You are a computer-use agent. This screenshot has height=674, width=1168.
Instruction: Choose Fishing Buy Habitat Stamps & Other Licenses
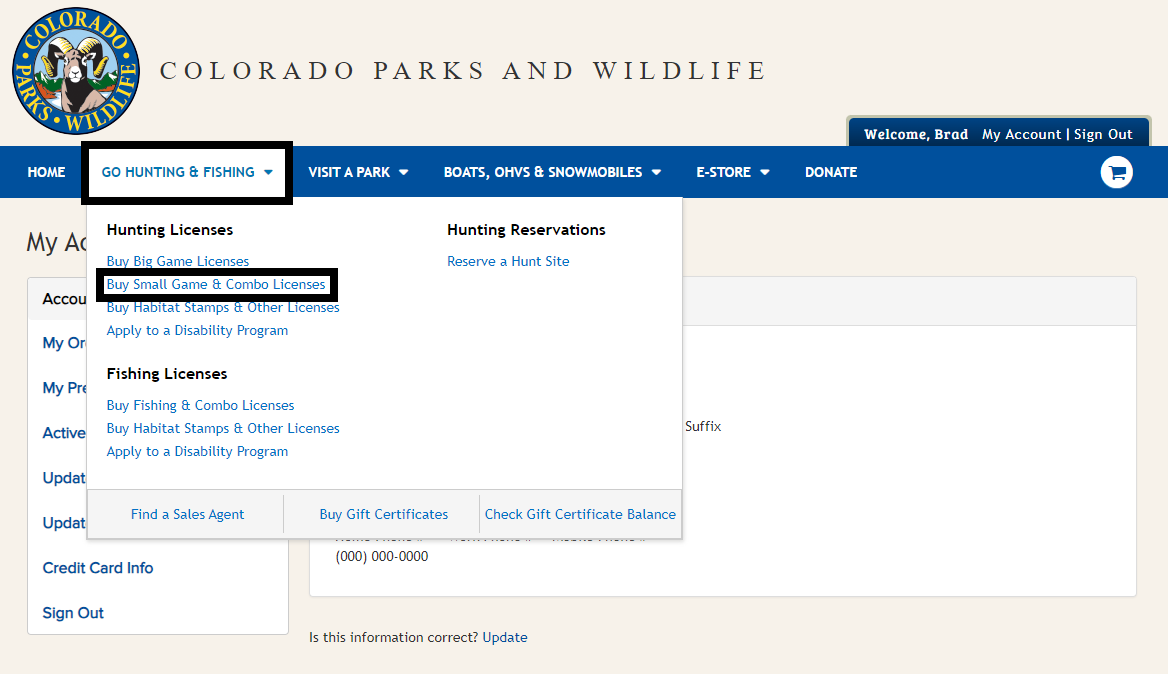(223, 428)
